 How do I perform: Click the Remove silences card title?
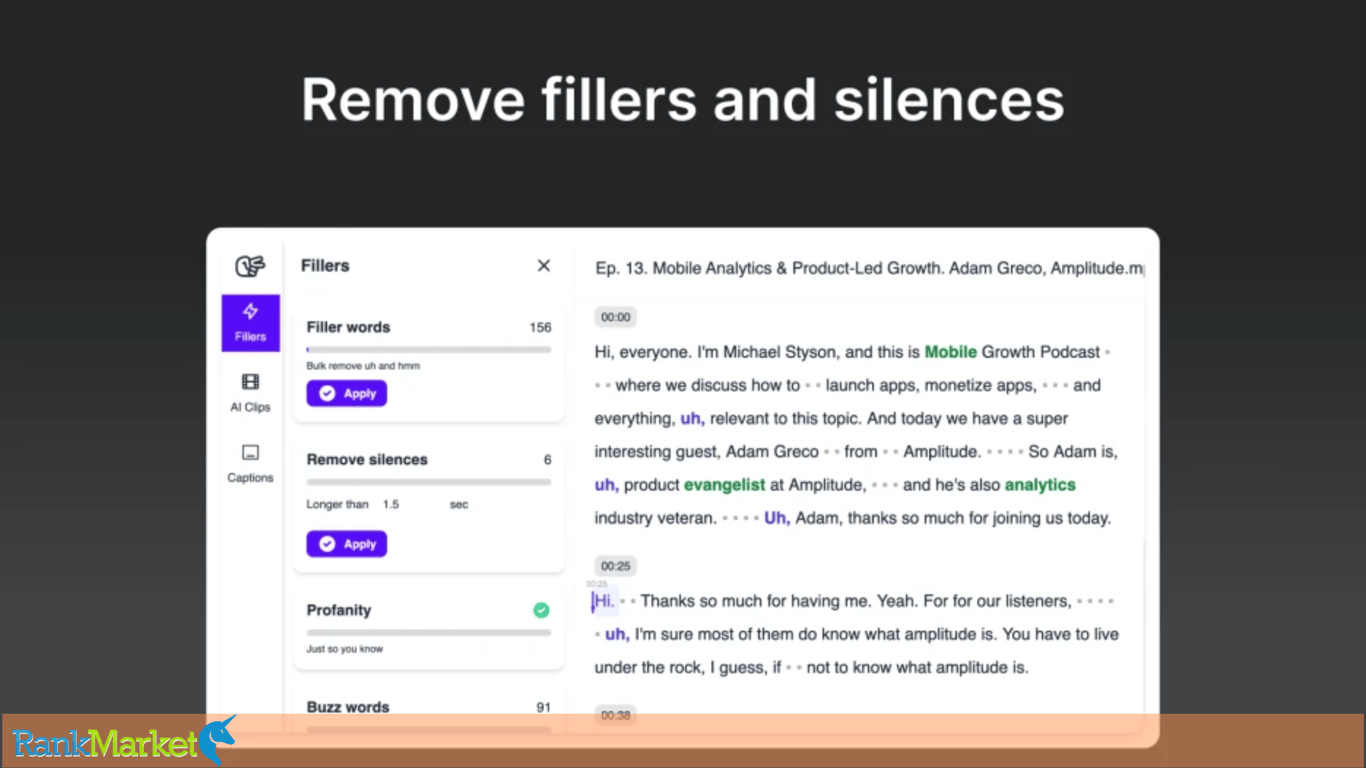click(x=367, y=460)
